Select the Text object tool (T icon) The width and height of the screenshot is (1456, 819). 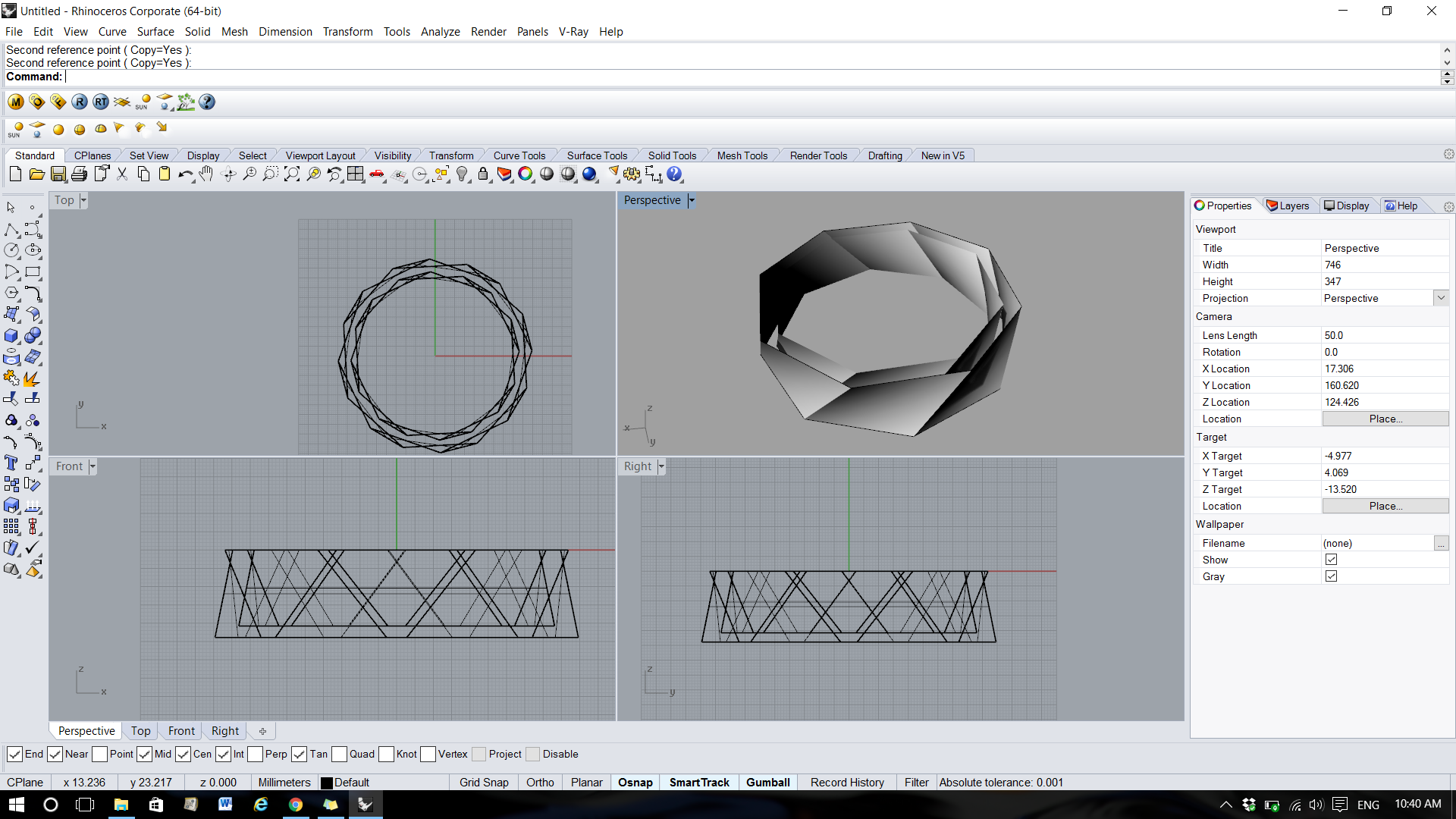12,463
